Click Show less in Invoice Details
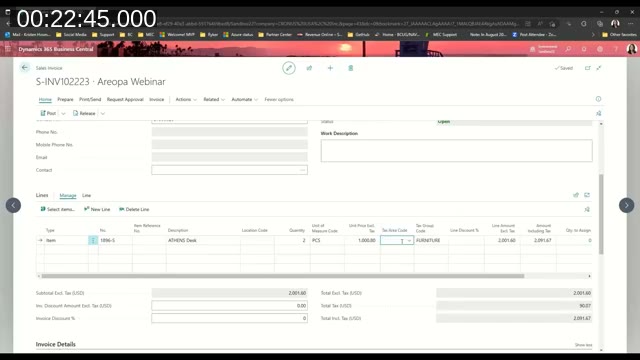Viewport: 640px width, 360px height. pyautogui.click(x=583, y=345)
